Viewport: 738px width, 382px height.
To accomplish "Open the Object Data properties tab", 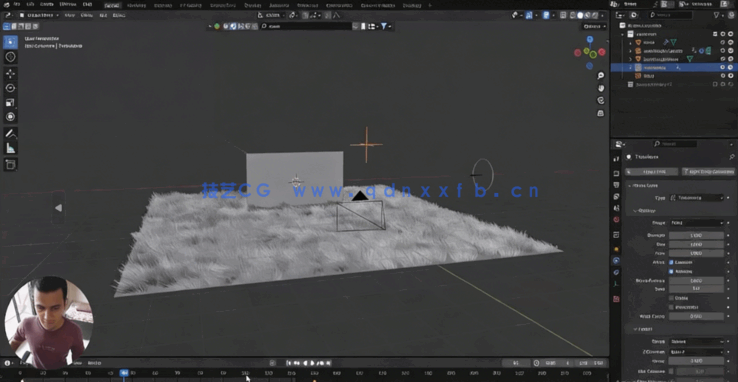I will (617, 284).
